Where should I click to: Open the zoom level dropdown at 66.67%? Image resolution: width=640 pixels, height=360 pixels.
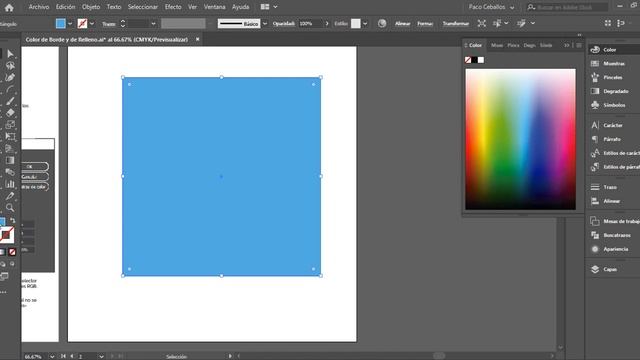point(52,356)
